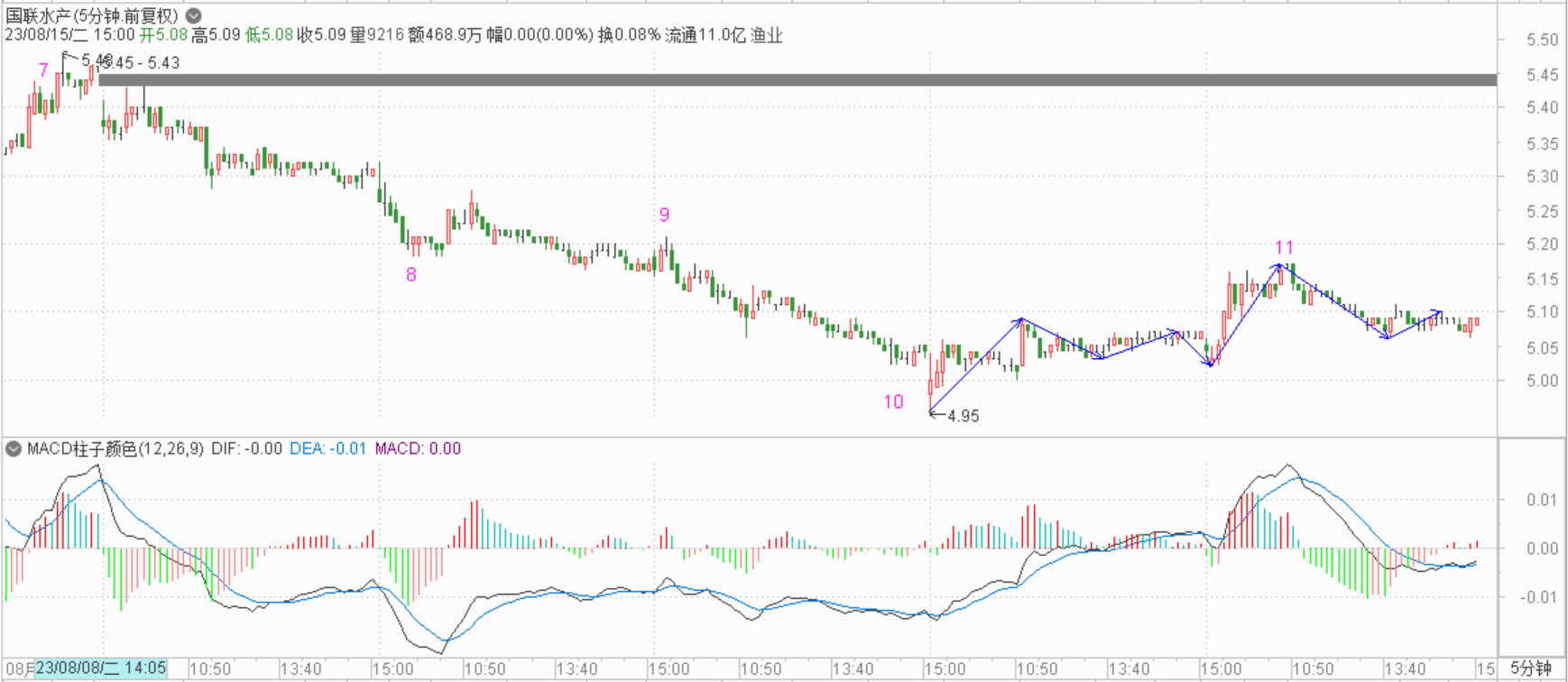Click the 流通11.0亿 float value
Image resolution: width=1568 pixels, height=682 pixels.
706,35
